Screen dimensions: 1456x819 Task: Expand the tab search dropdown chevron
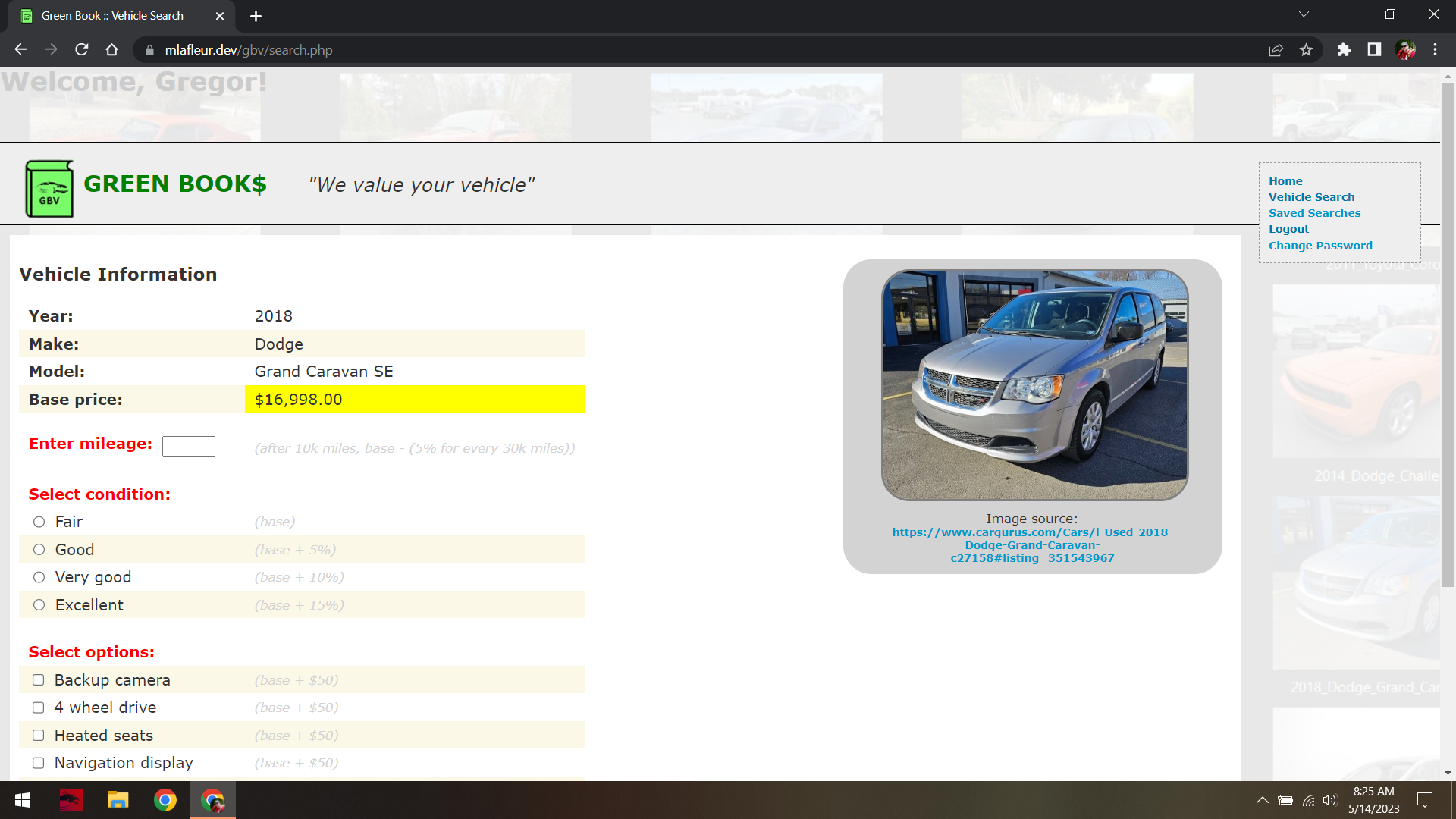point(1304,14)
